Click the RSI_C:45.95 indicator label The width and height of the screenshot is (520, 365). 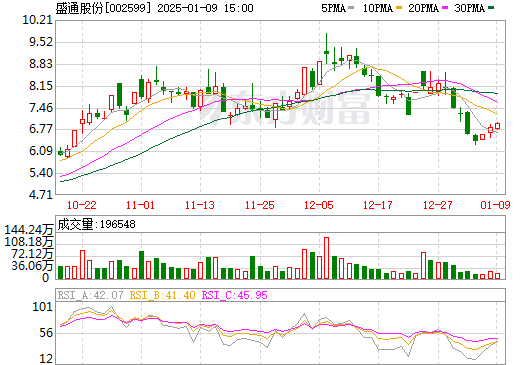click(x=235, y=295)
